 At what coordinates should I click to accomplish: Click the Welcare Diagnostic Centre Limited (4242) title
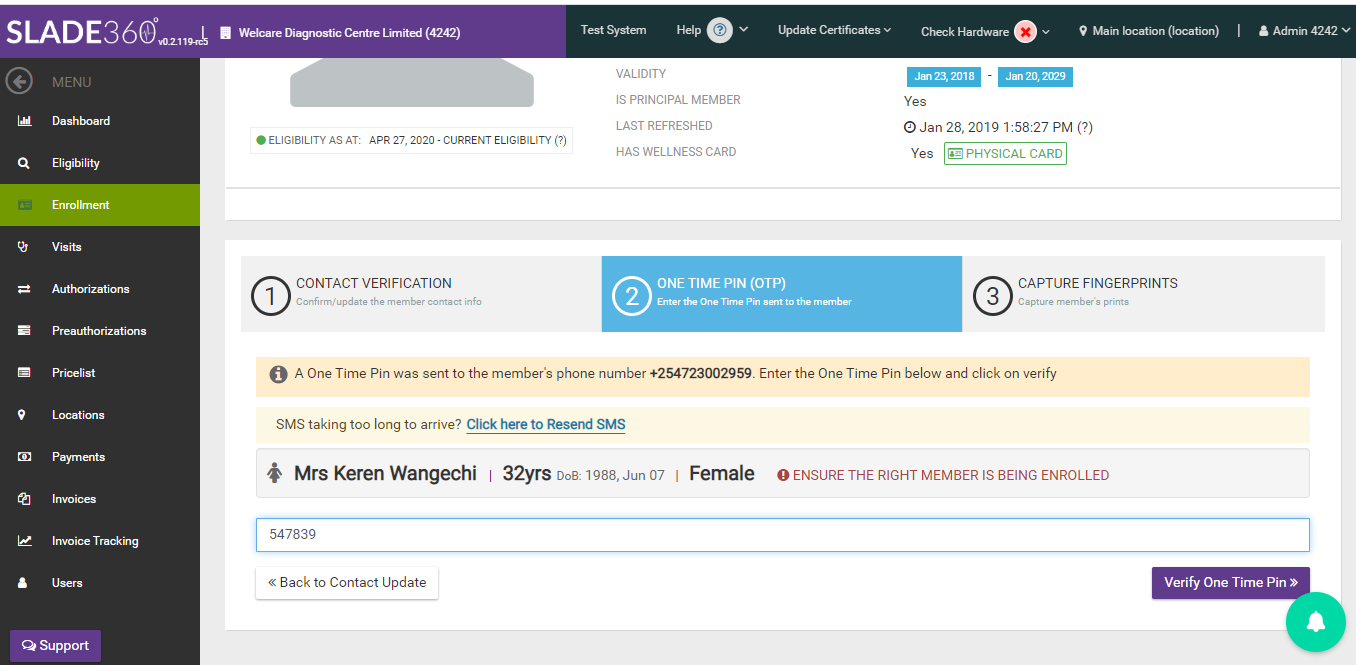tap(349, 33)
